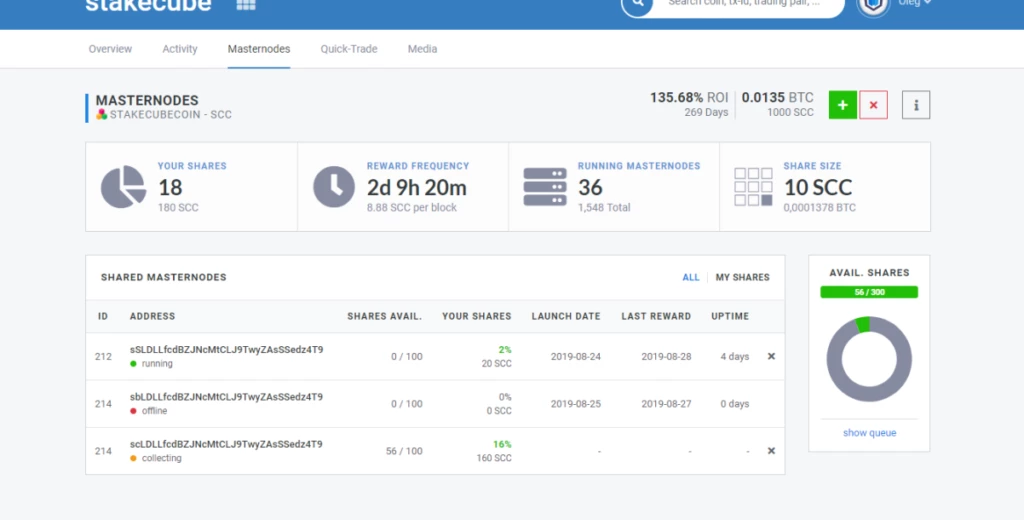This screenshot has height=520, width=1024.
Task: Click launch date 2019-08-25
Action: [x=575, y=404]
